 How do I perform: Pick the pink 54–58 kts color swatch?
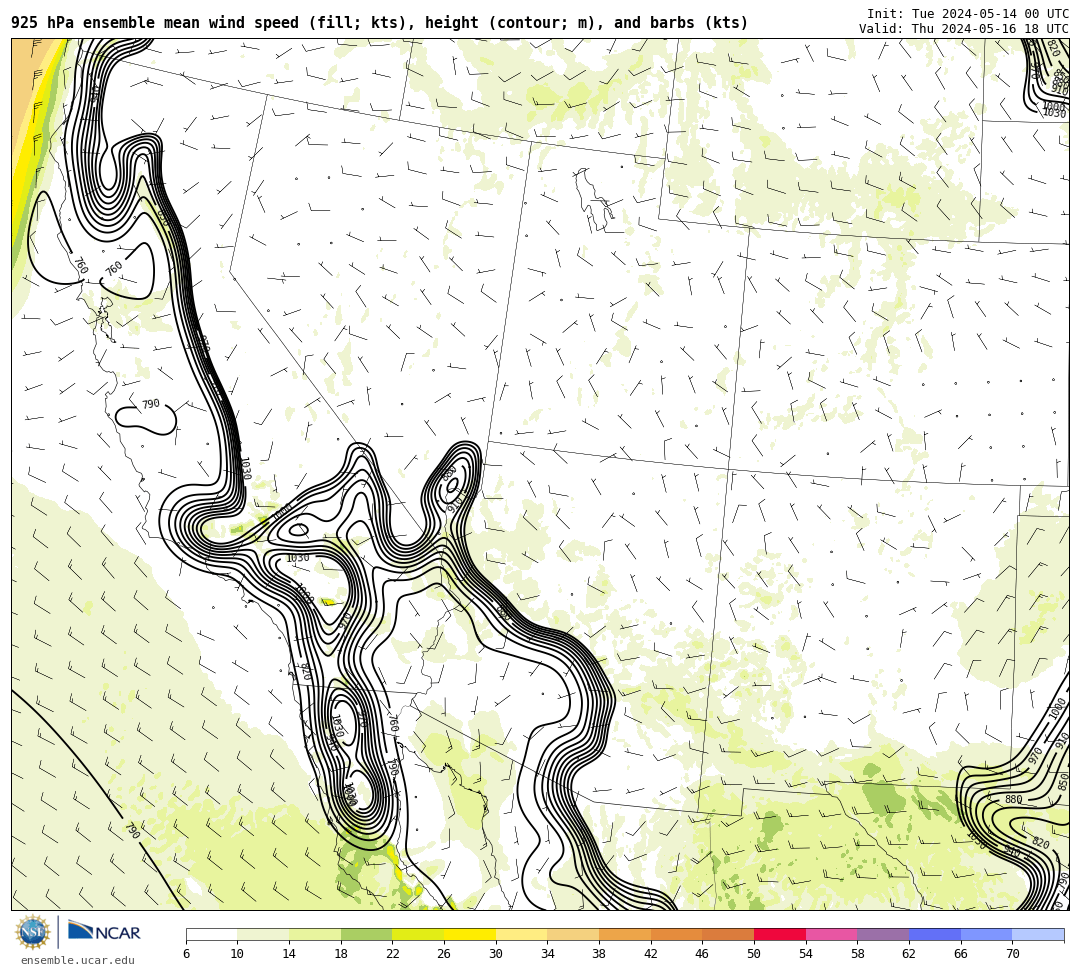[831, 934]
